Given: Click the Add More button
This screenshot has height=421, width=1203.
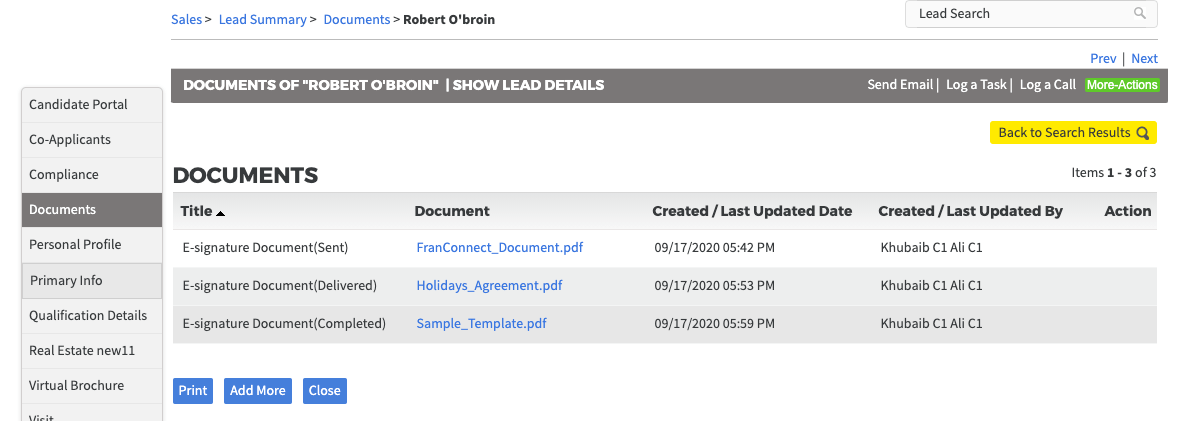Looking at the screenshot, I should pyautogui.click(x=257, y=391).
